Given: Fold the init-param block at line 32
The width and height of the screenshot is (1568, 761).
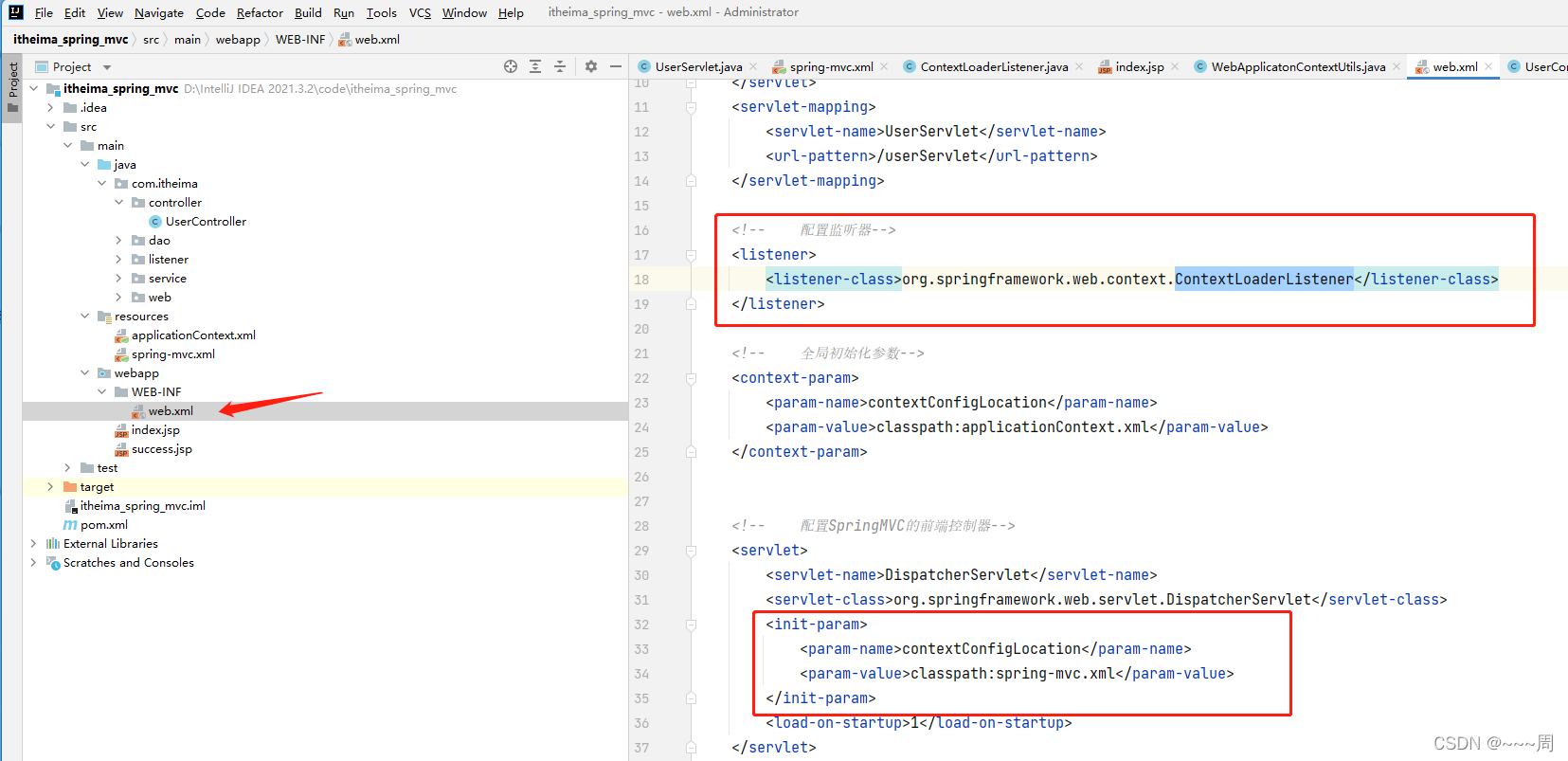Looking at the screenshot, I should [x=691, y=625].
